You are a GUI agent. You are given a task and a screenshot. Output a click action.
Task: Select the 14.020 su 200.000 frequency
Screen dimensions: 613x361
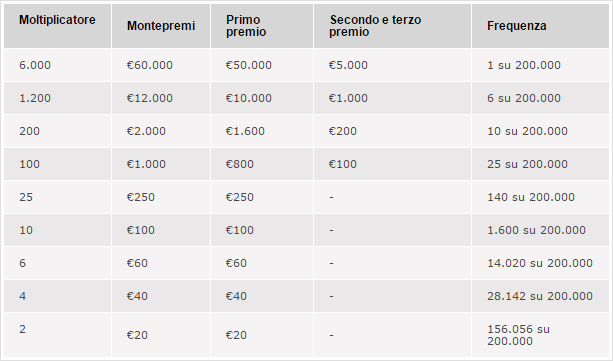(540, 263)
